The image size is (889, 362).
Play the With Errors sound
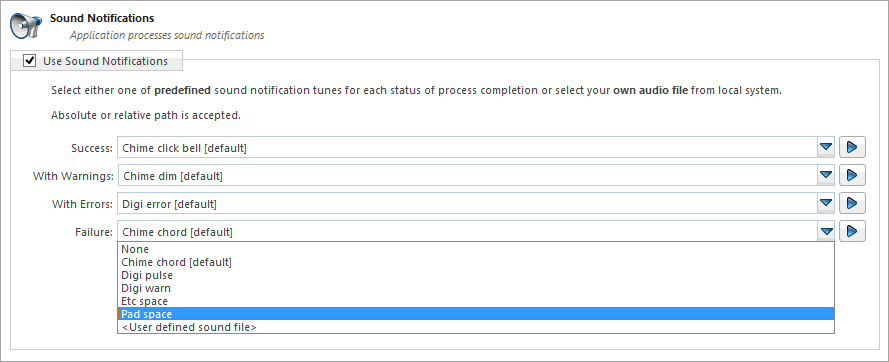852,203
